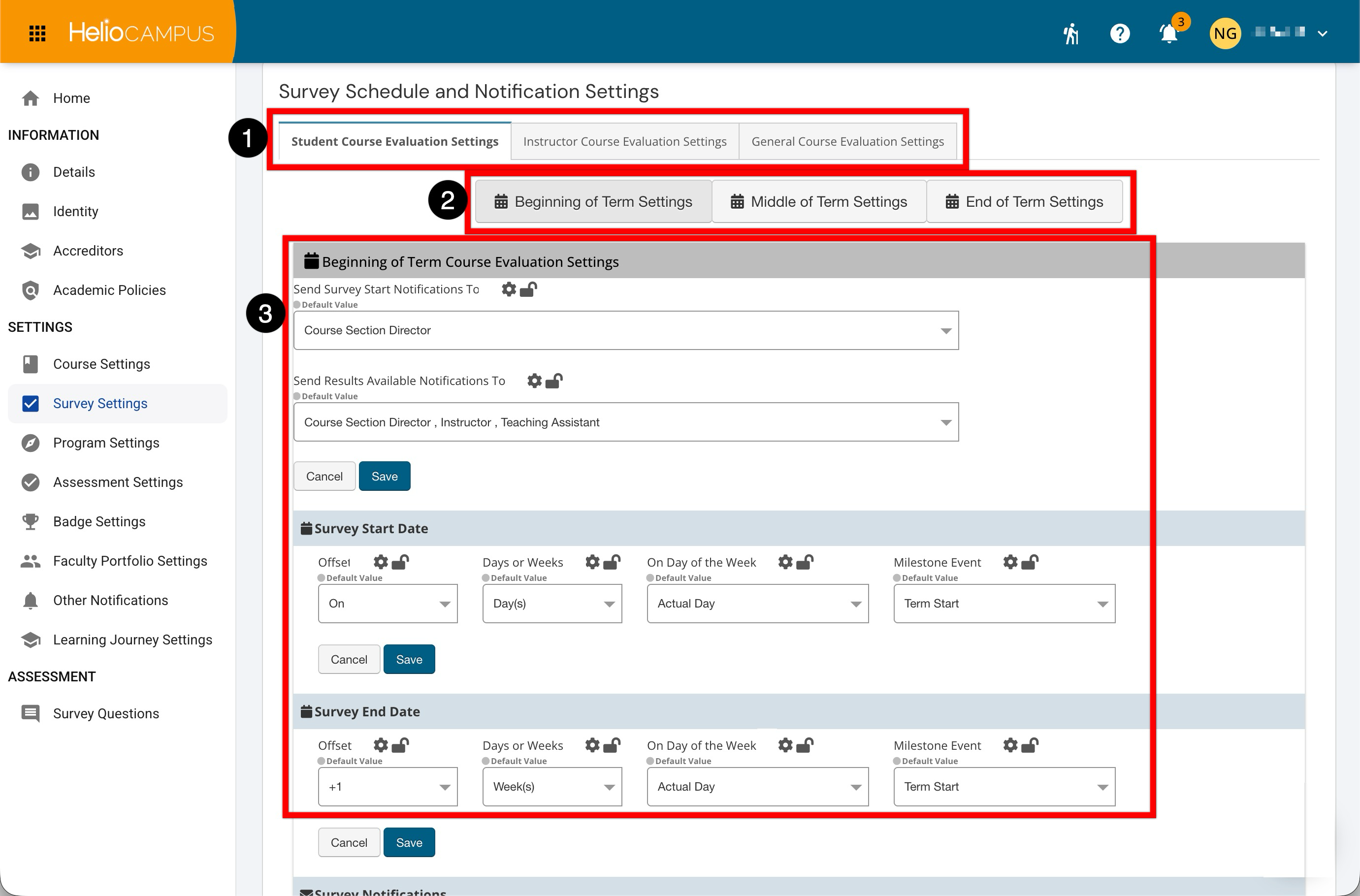The image size is (1360, 896).
Task: Open the help question mark icon
Action: click(x=1119, y=33)
